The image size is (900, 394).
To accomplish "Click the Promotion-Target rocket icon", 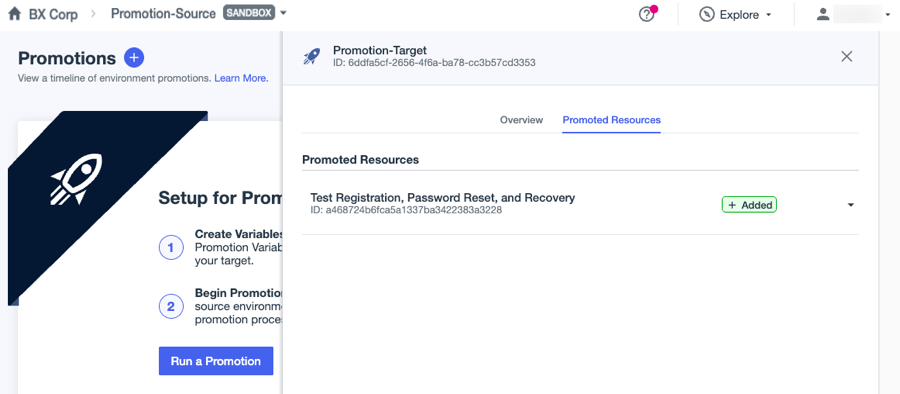I will tap(312, 56).
